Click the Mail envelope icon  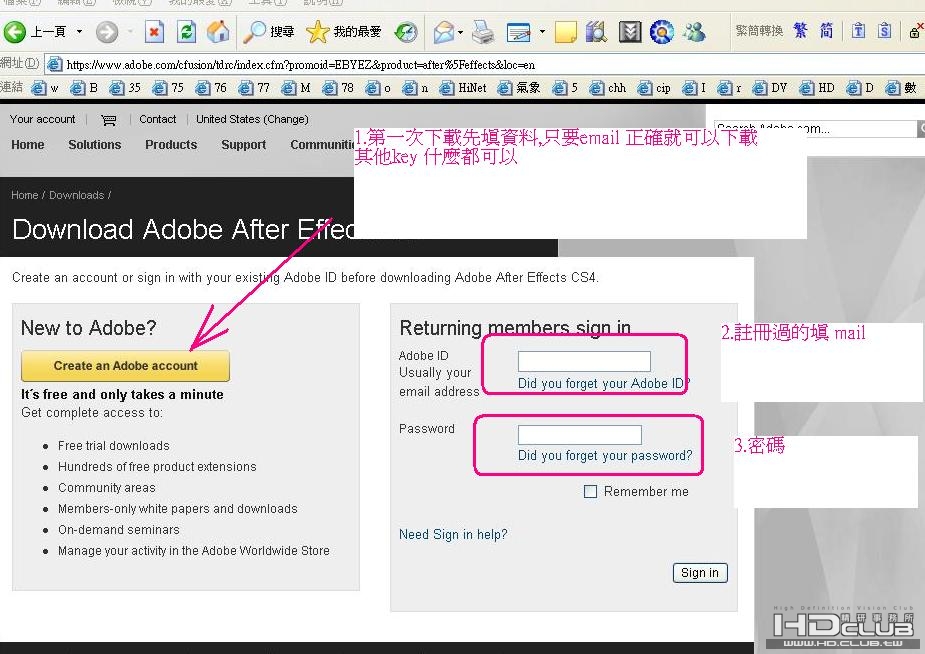[x=444, y=32]
